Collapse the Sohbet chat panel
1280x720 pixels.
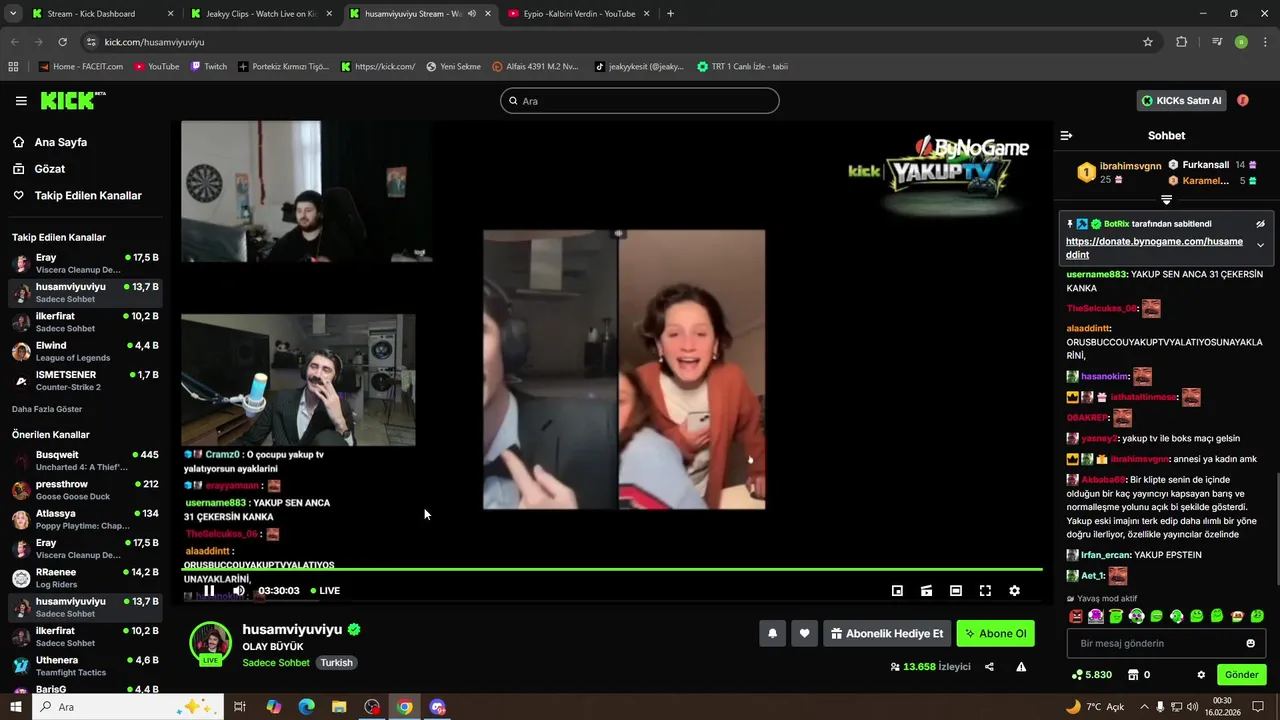click(1066, 135)
